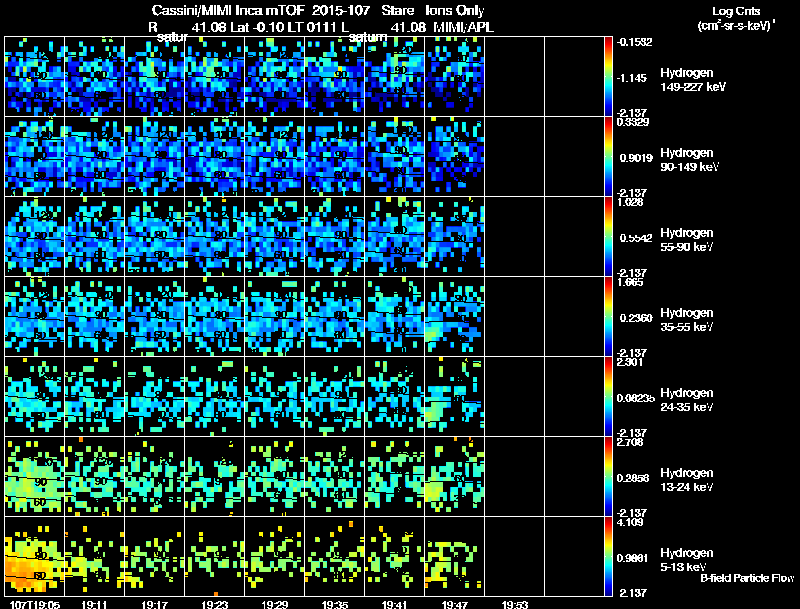Click the 'Hydrogen 90-149 keV' row label

pos(690,160)
